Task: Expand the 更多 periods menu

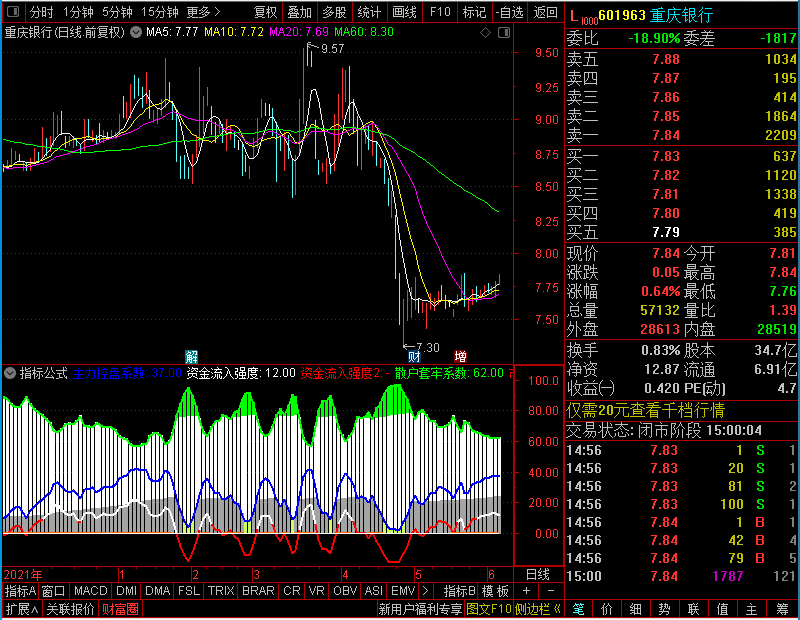Action: coord(203,12)
